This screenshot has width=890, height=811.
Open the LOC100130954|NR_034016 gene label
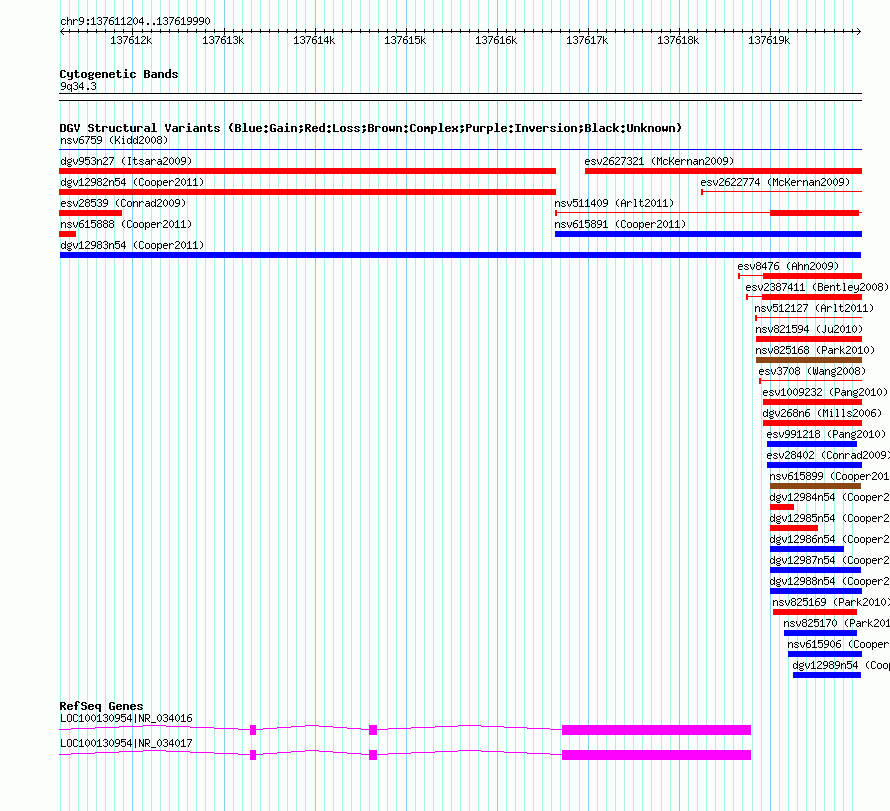126,718
